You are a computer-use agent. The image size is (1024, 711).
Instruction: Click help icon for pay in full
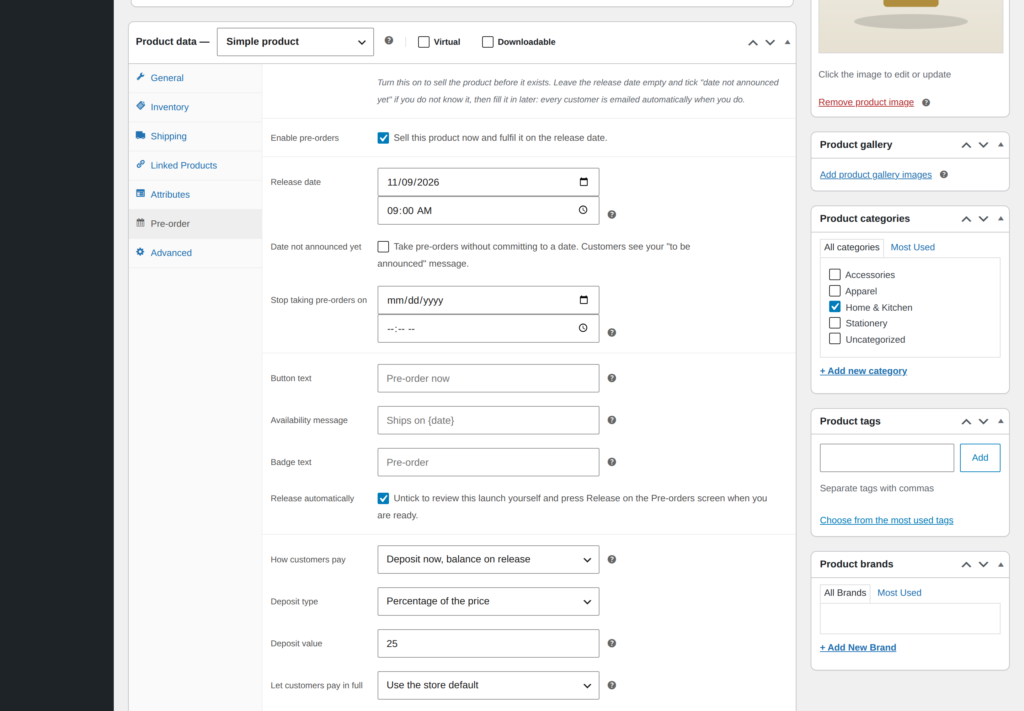pos(612,685)
